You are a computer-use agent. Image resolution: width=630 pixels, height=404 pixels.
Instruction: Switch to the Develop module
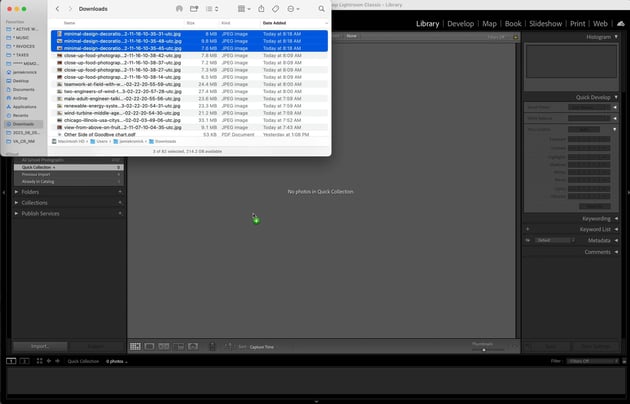click(460, 24)
